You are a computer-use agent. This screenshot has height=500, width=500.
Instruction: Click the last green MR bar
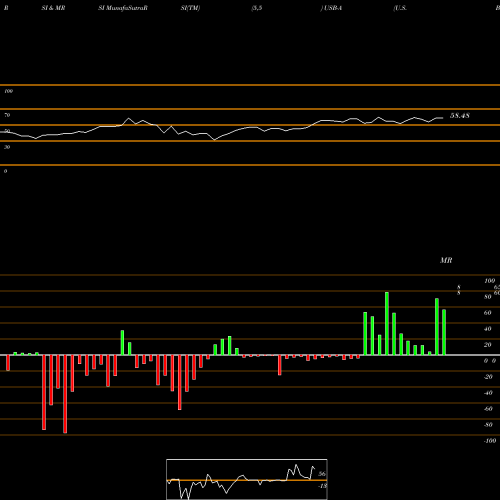(x=444, y=332)
